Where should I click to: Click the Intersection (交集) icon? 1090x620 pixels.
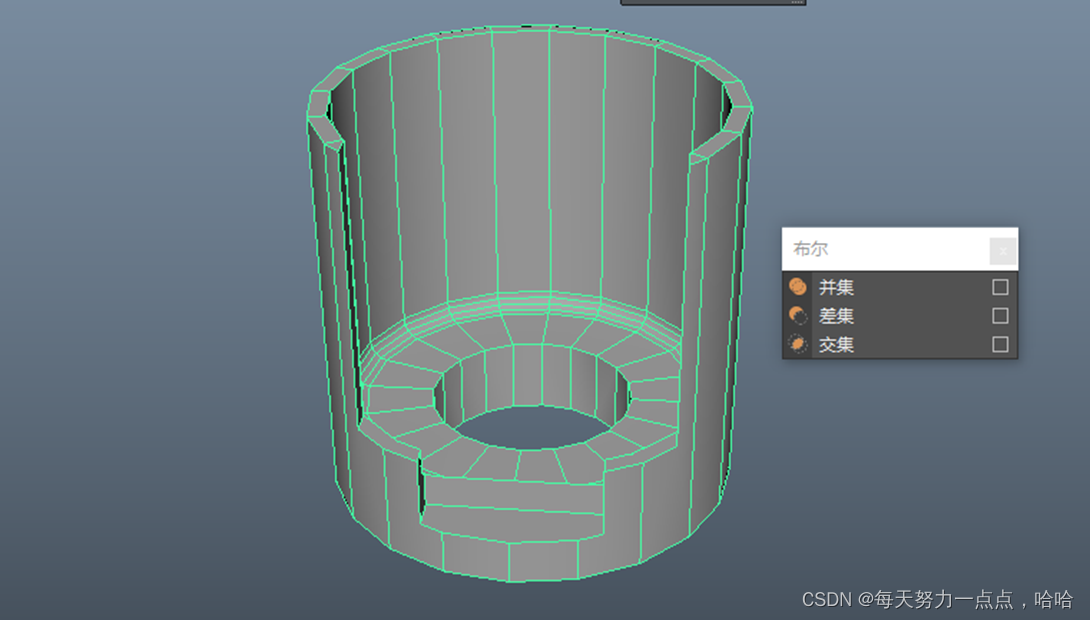pyautogui.click(x=797, y=345)
